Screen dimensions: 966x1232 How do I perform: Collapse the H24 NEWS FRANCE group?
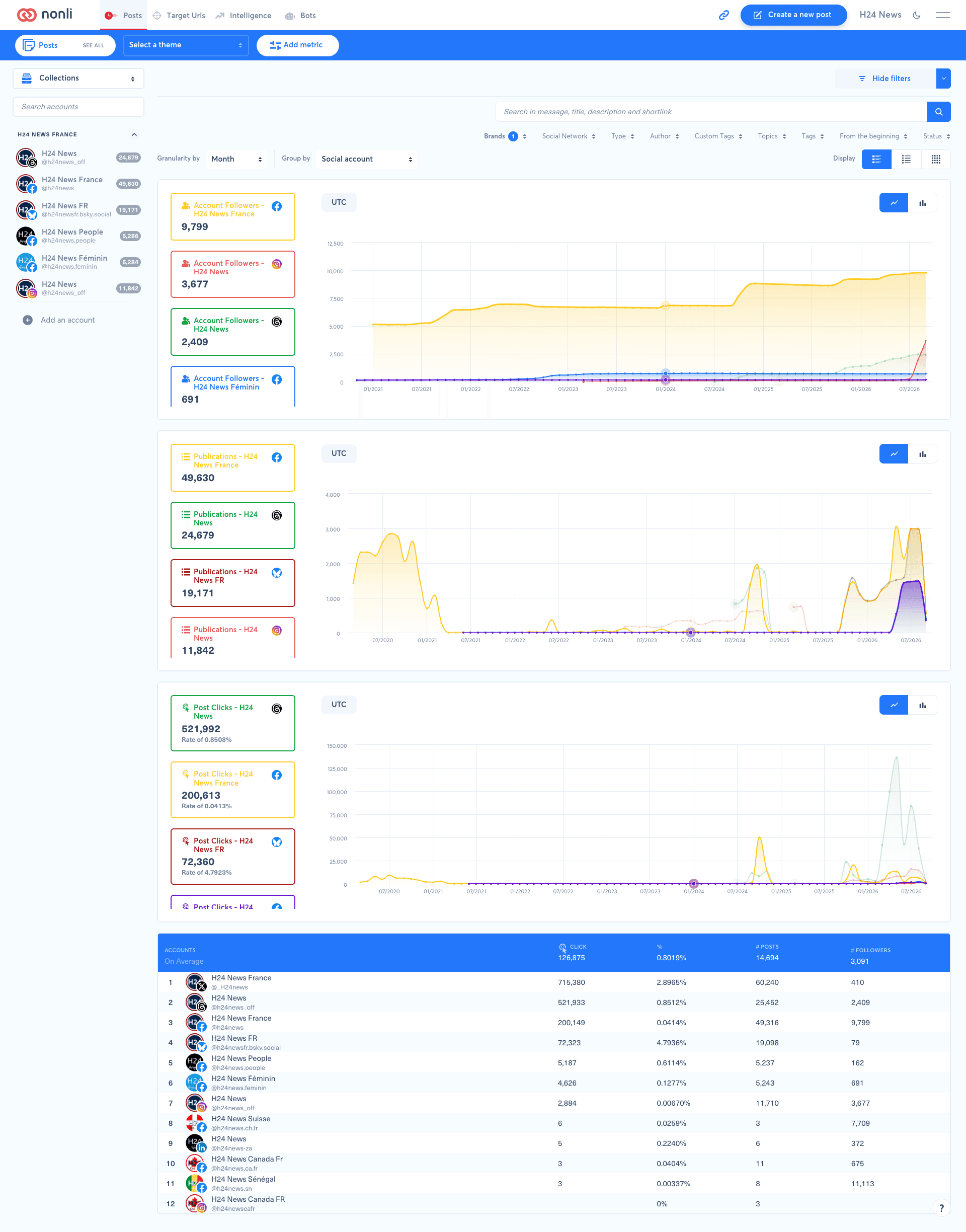[134, 135]
